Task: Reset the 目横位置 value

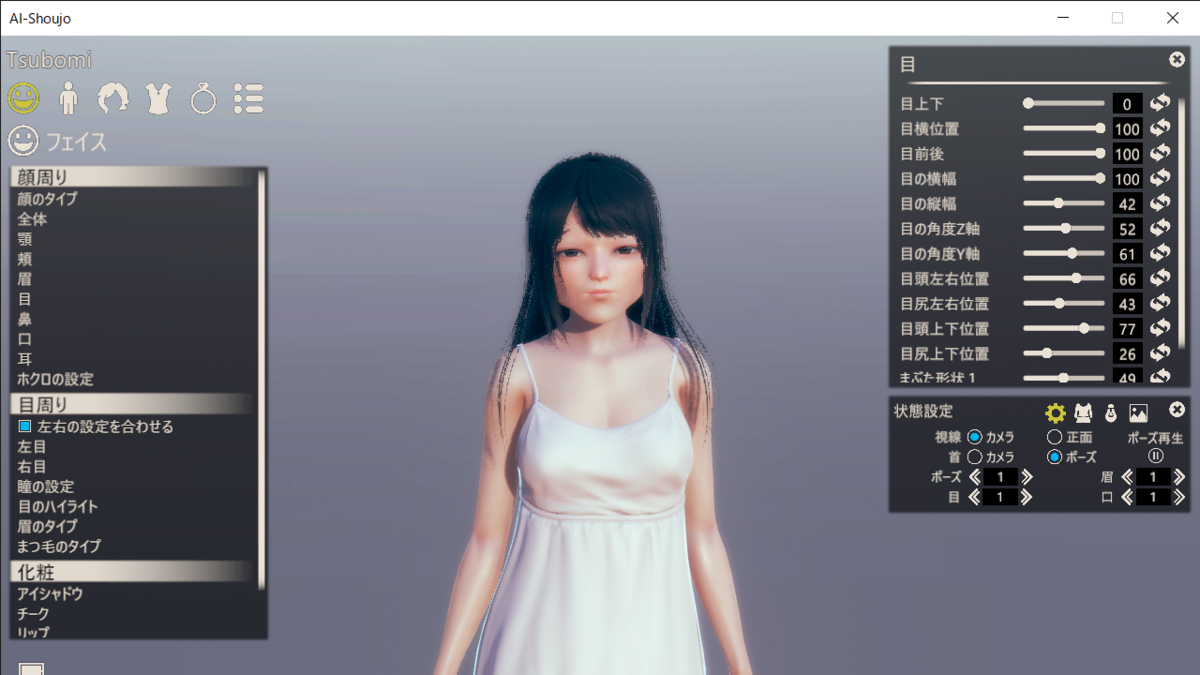Action: (1160, 128)
